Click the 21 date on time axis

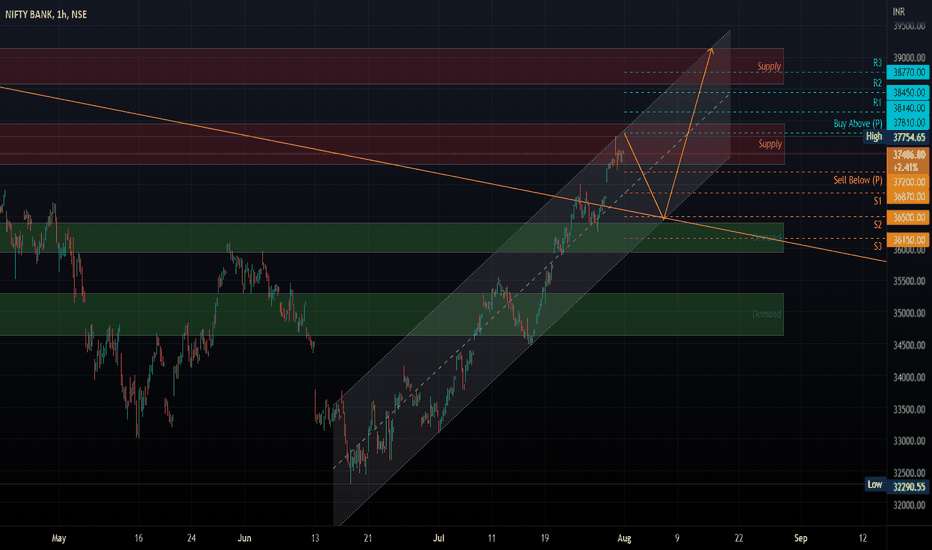point(368,538)
